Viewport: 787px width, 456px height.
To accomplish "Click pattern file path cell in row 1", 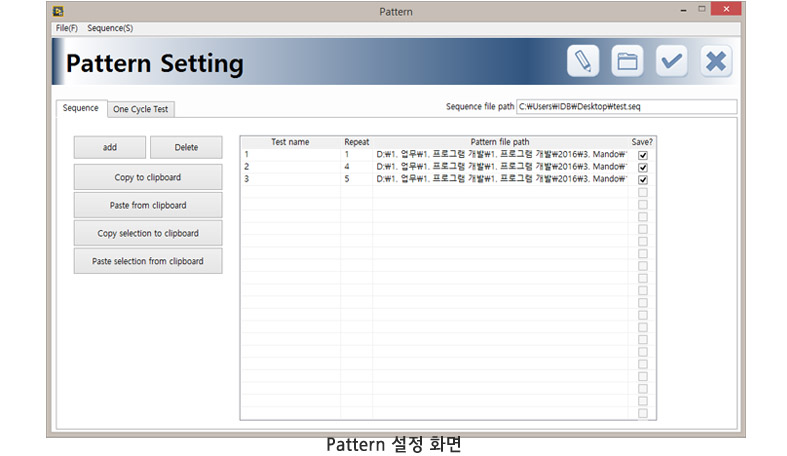I will click(x=500, y=155).
